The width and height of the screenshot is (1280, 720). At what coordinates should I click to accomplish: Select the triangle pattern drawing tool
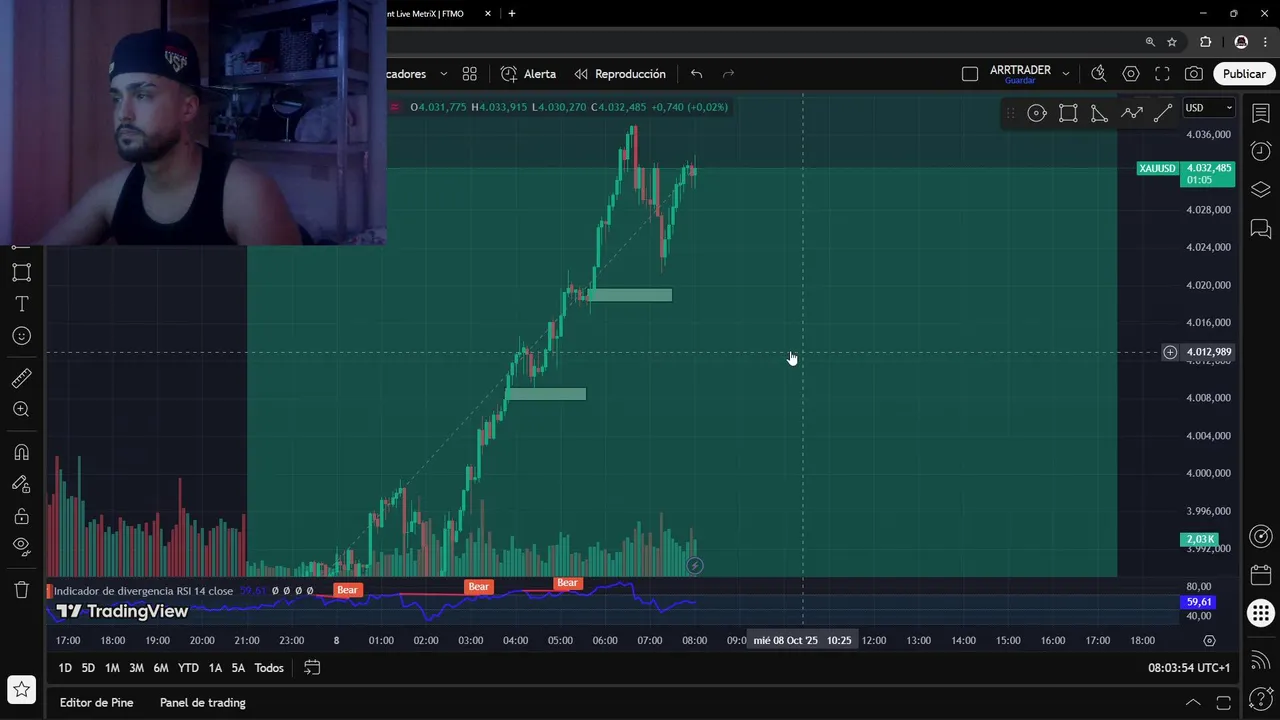[1099, 113]
